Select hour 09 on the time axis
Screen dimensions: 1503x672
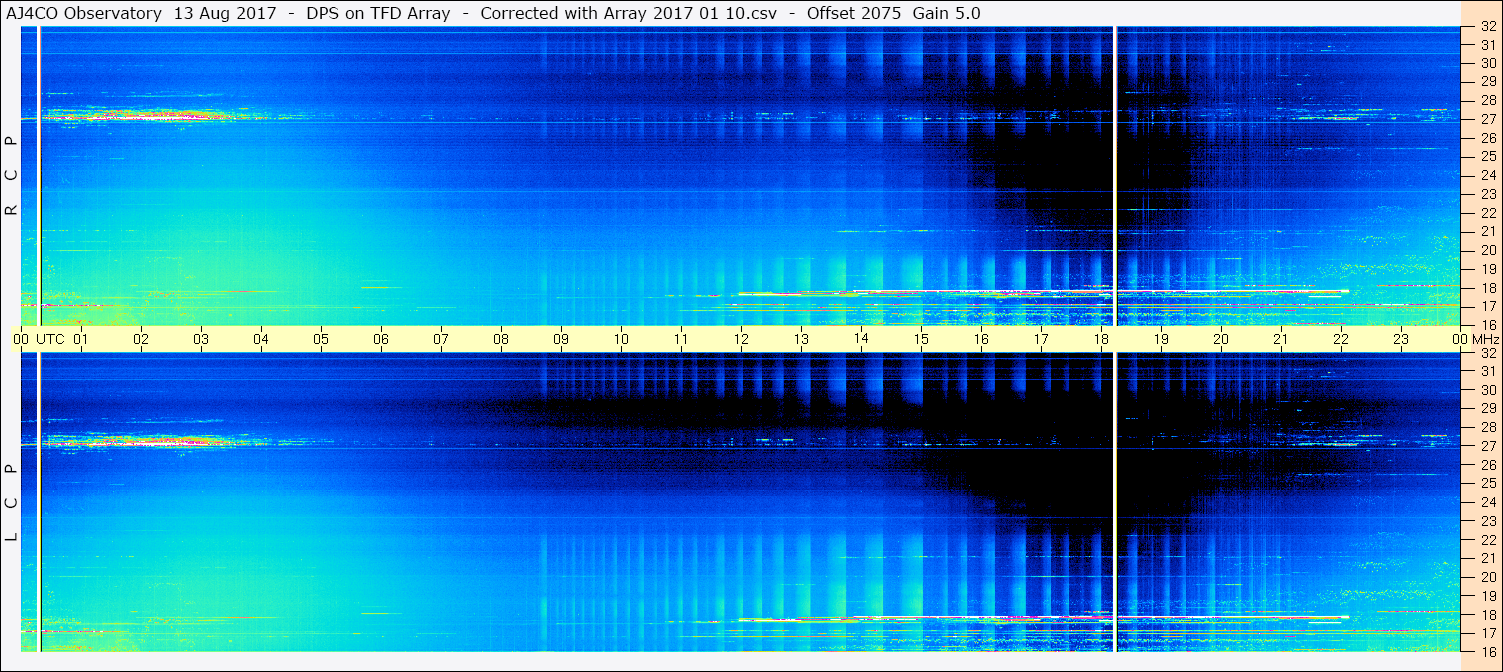coord(561,339)
